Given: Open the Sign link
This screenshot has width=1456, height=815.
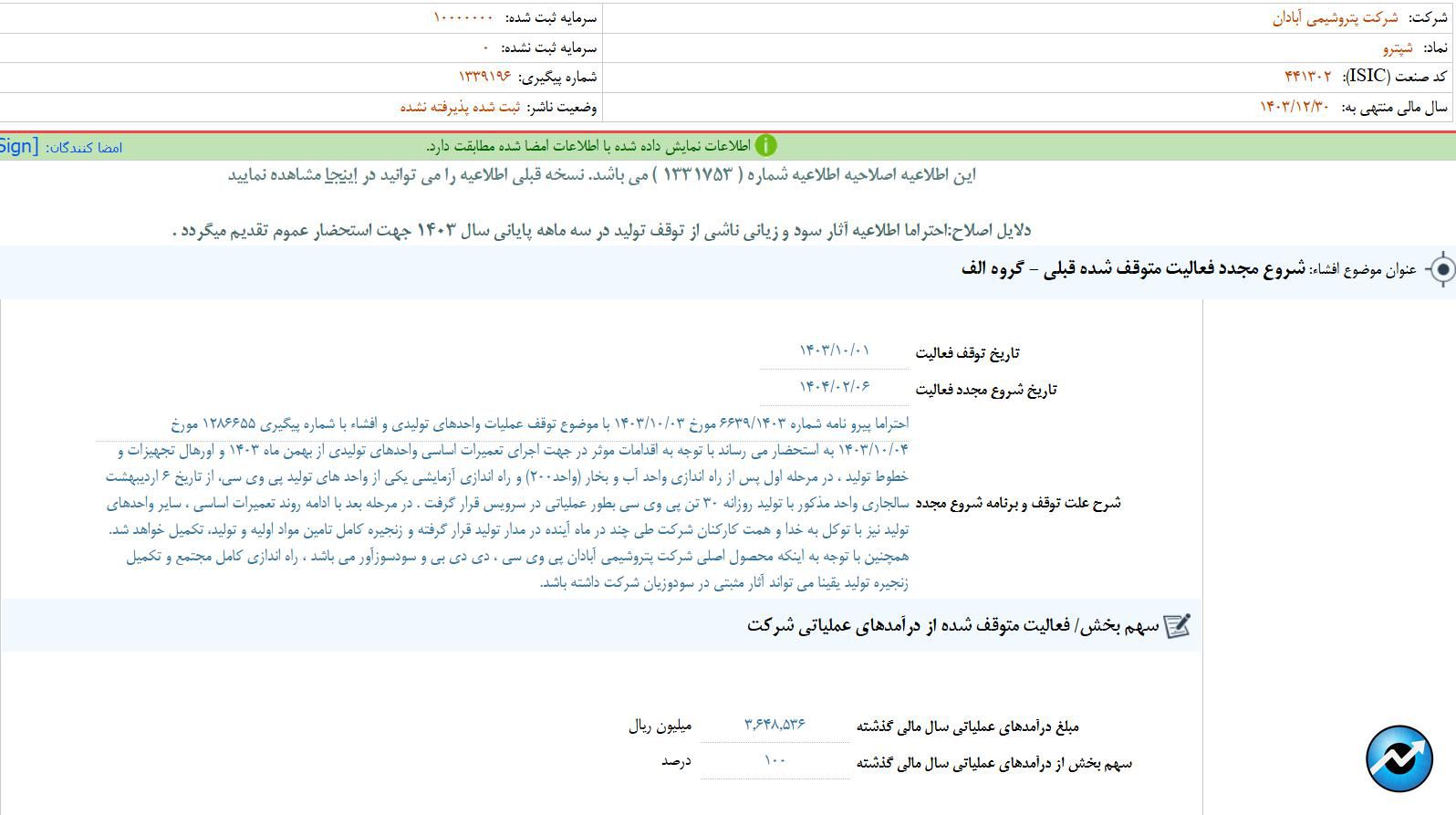Looking at the screenshot, I should point(19,146).
